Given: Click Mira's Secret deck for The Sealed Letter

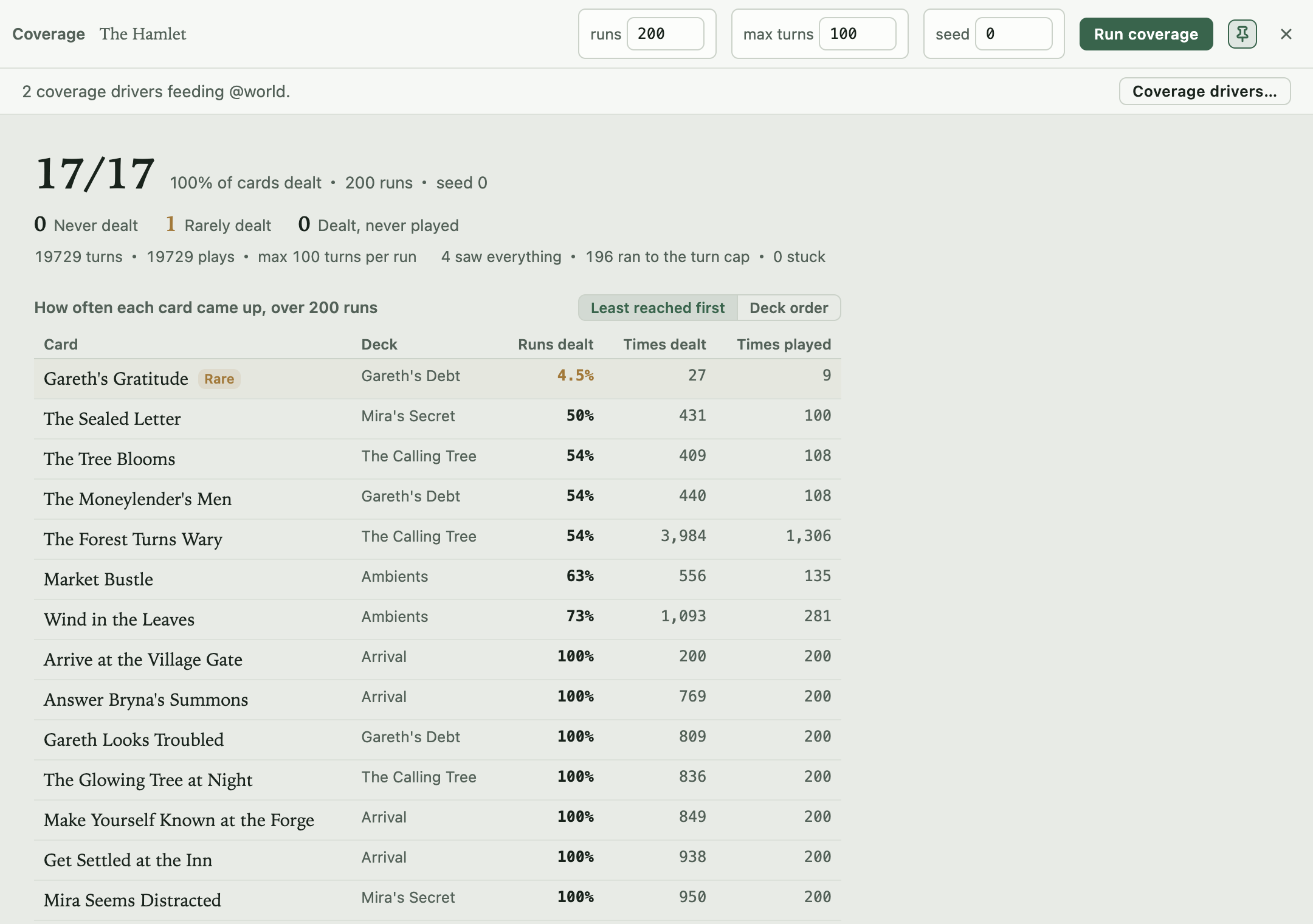Looking at the screenshot, I should [x=408, y=416].
